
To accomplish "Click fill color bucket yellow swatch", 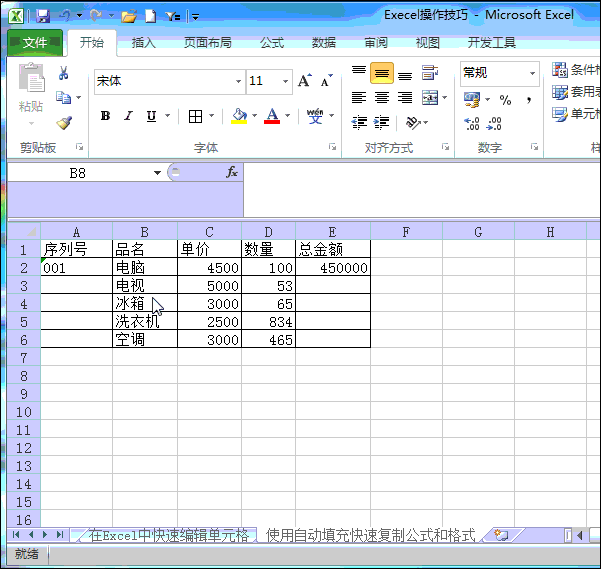I will 239,116.
